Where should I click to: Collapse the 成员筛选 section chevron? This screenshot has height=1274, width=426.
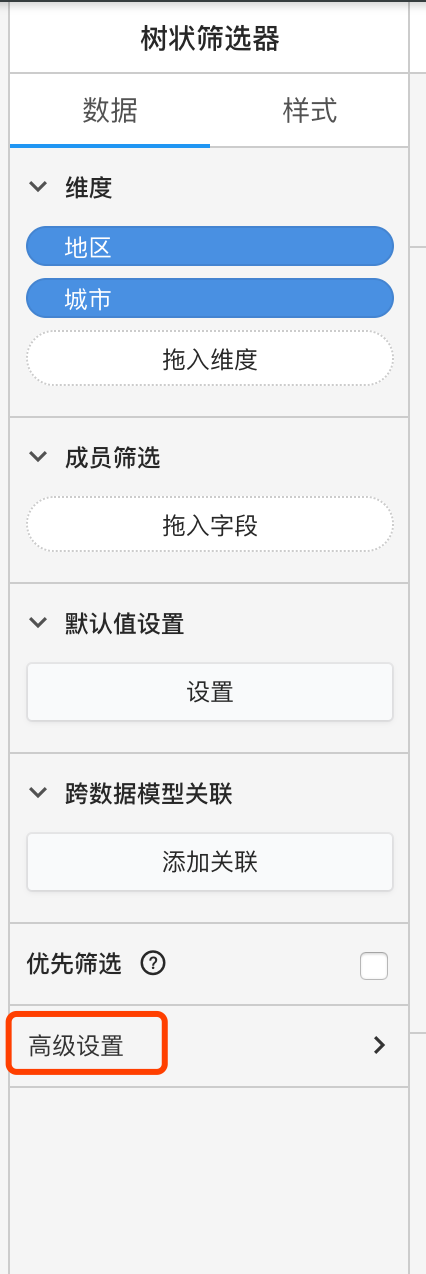[39, 457]
